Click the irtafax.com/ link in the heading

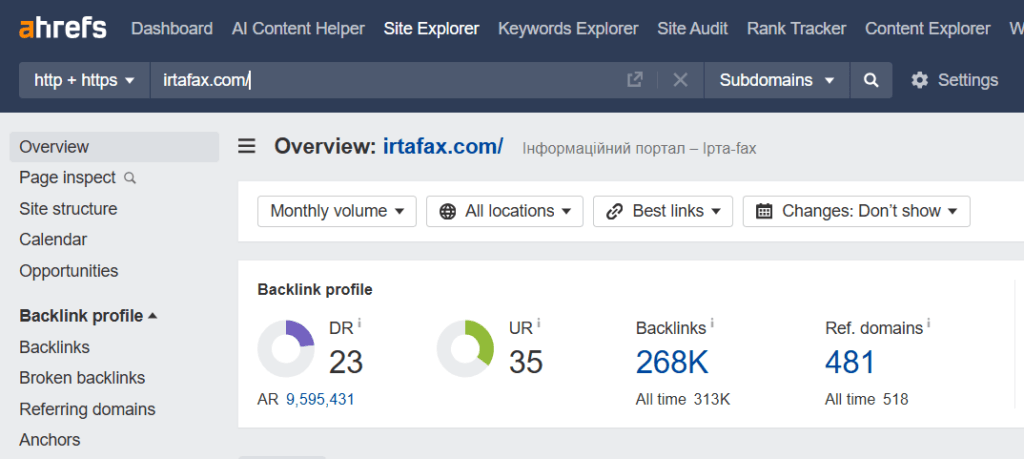point(443,146)
